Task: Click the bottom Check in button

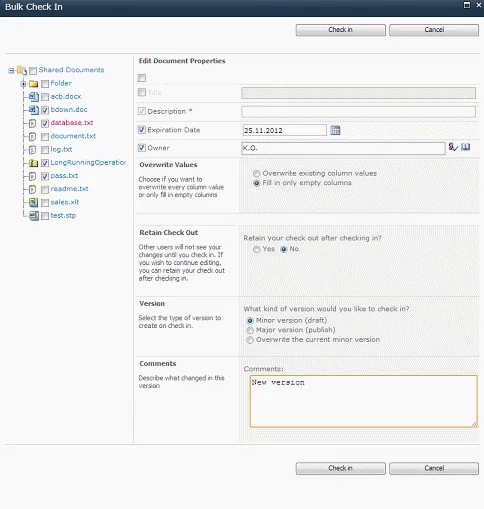Action: [x=341, y=468]
